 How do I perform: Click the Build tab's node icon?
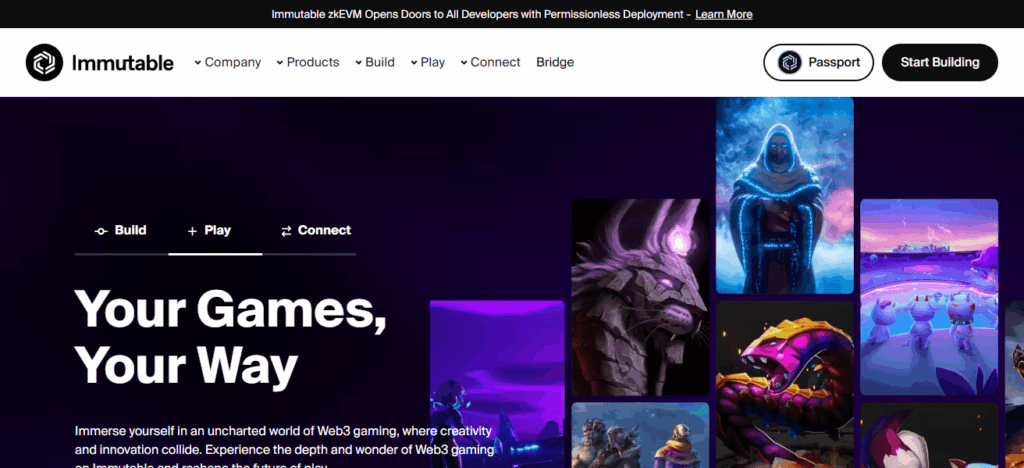pos(100,231)
